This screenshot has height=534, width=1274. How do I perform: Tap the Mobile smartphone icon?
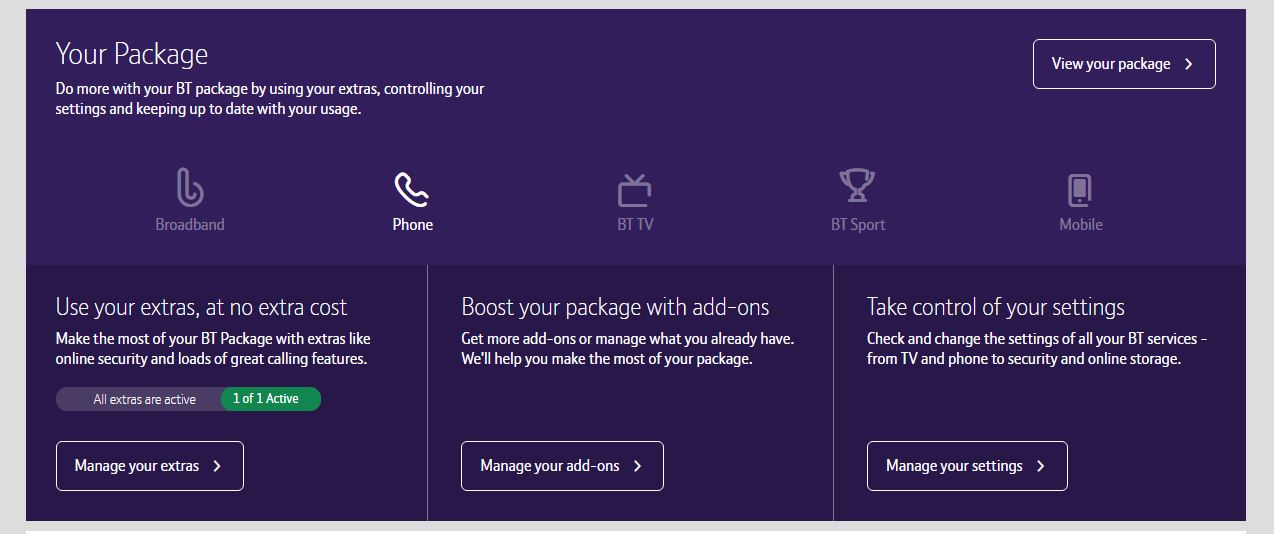tap(1080, 189)
